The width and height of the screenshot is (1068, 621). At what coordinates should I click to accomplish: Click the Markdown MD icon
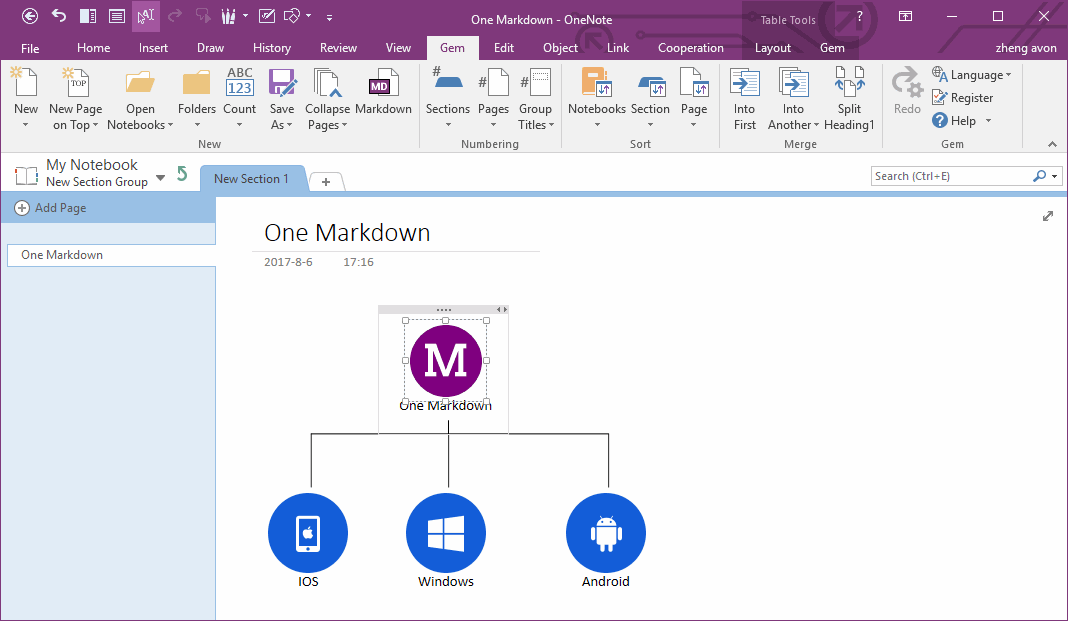pyautogui.click(x=383, y=82)
